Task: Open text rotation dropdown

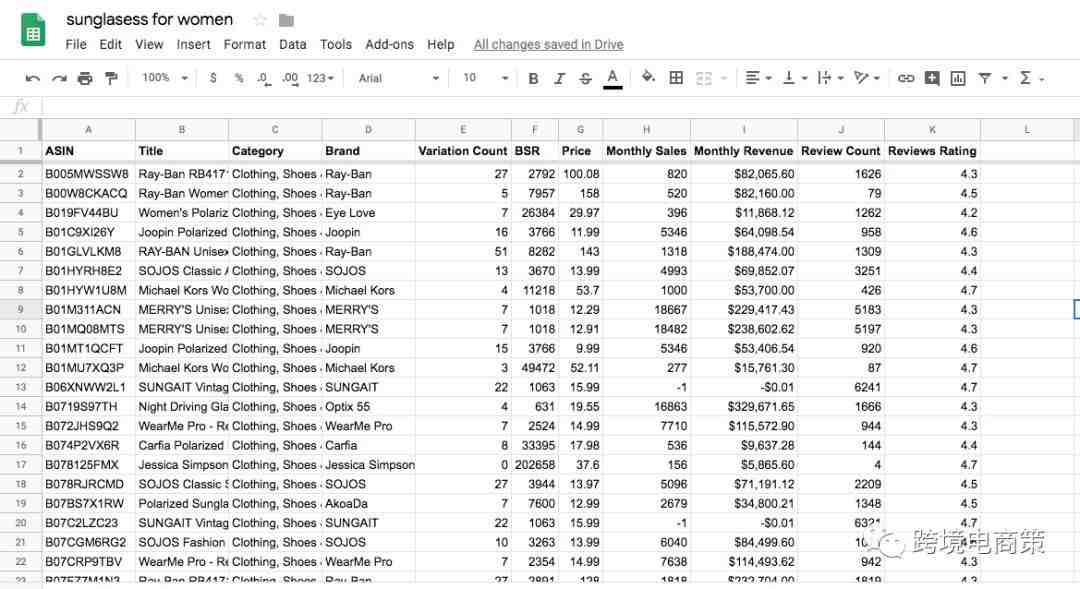Action: 866,78
